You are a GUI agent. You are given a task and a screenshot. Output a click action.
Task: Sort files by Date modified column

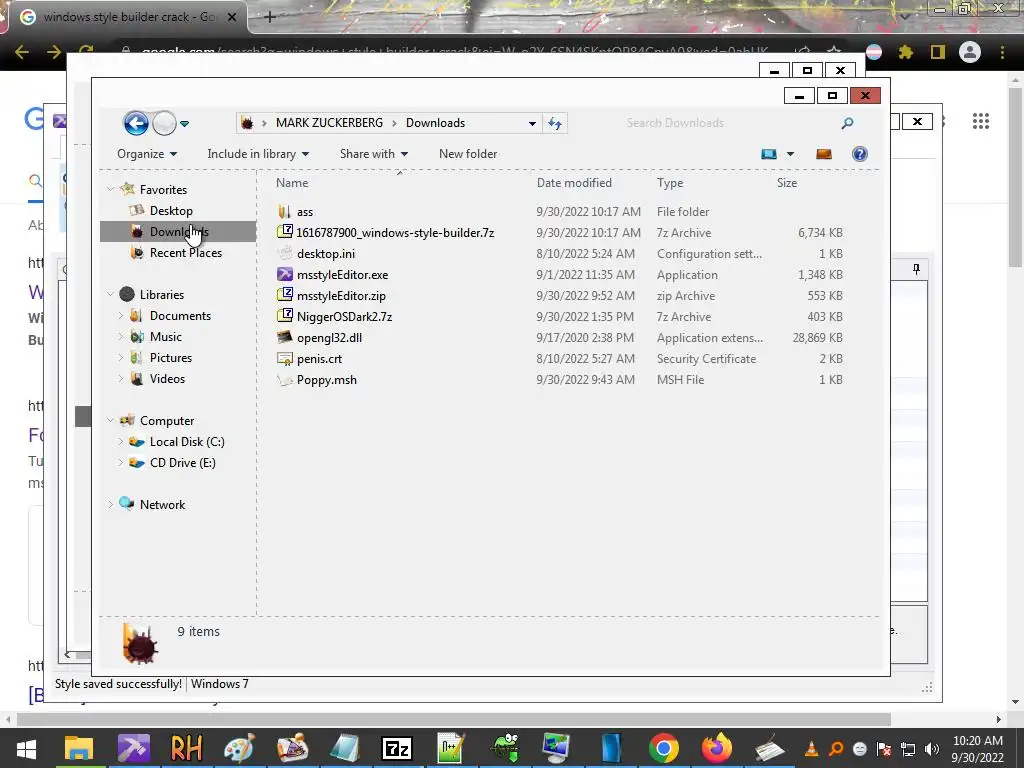pyautogui.click(x=574, y=183)
